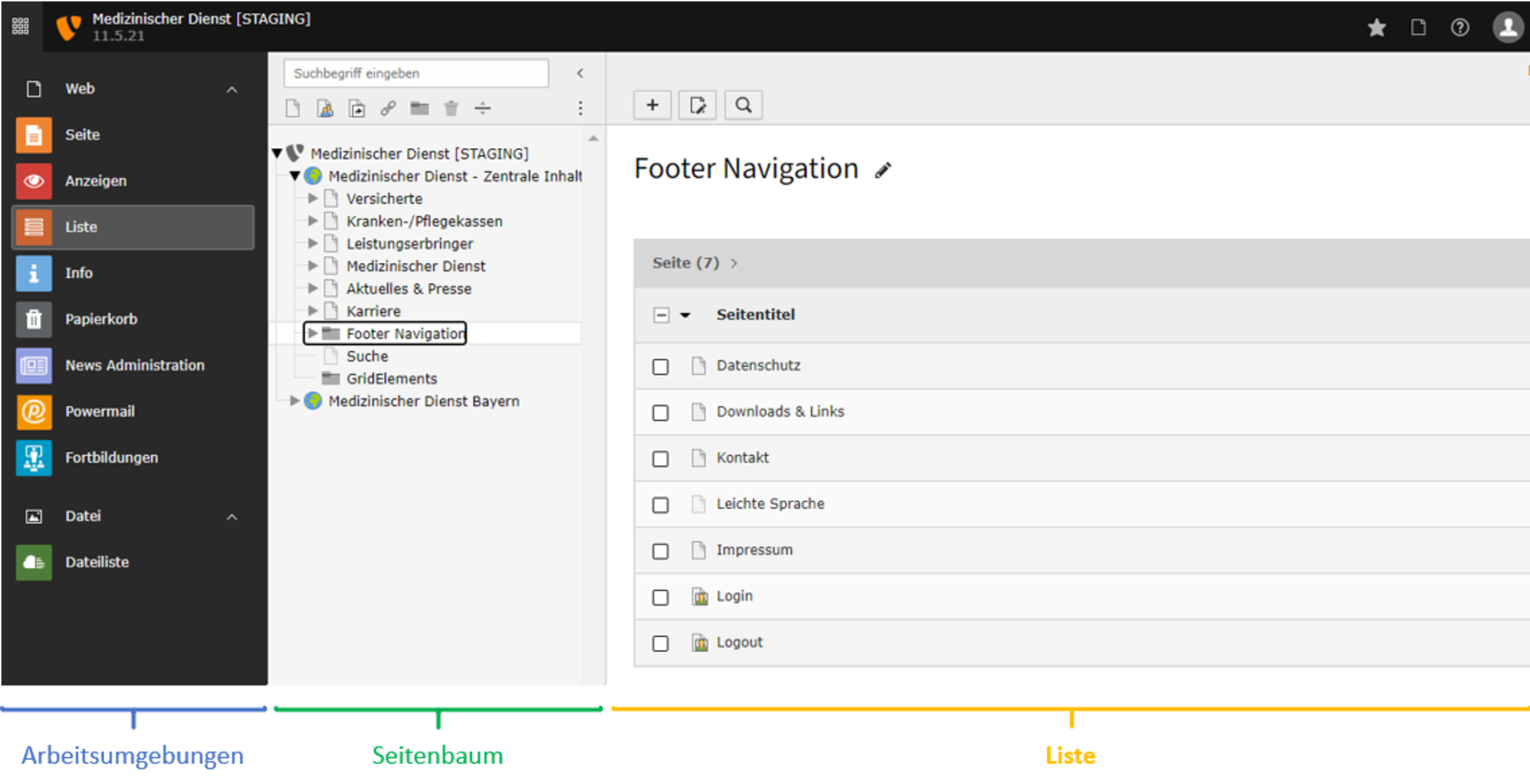The height and width of the screenshot is (784, 1530).
Task: Check the Downloads & Links row checkbox
Action: 661,413
